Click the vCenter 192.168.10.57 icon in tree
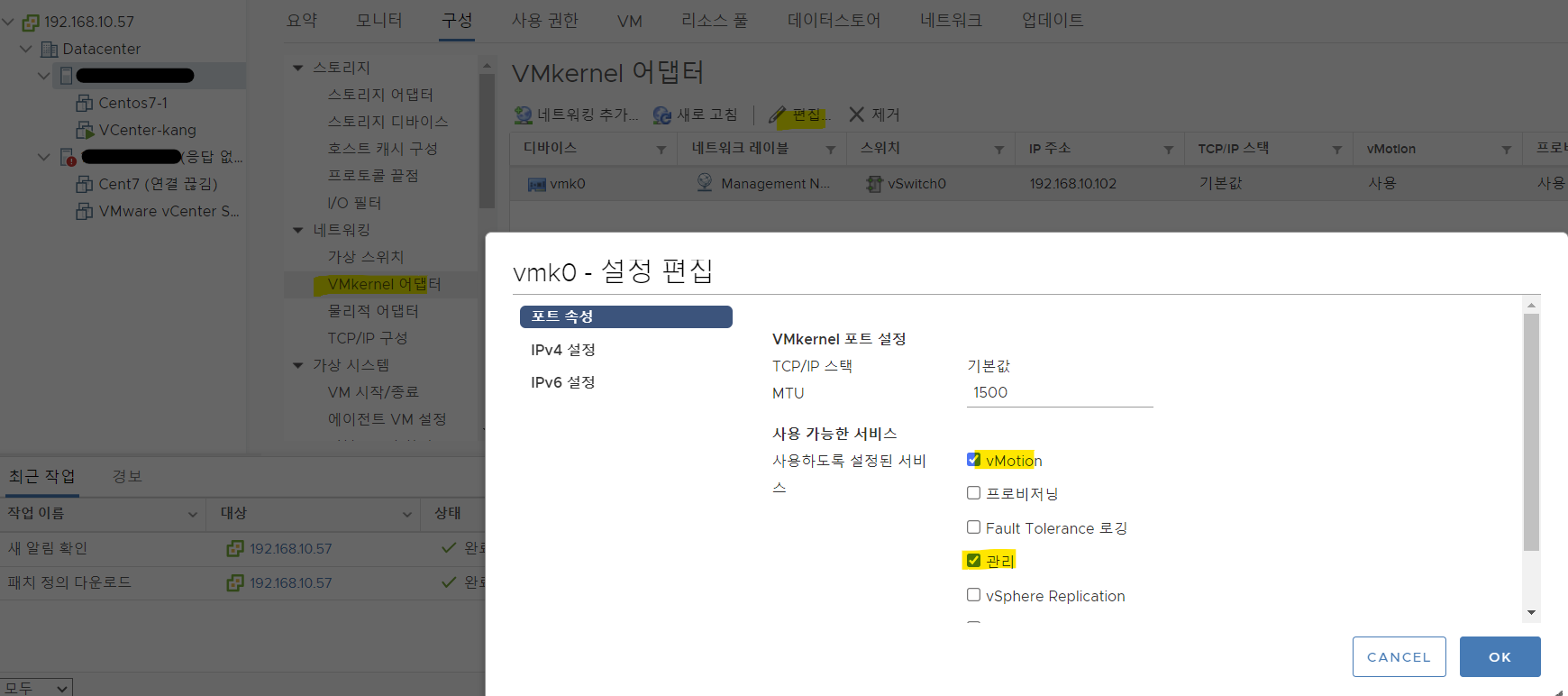The width and height of the screenshot is (1568, 696). coord(31,22)
